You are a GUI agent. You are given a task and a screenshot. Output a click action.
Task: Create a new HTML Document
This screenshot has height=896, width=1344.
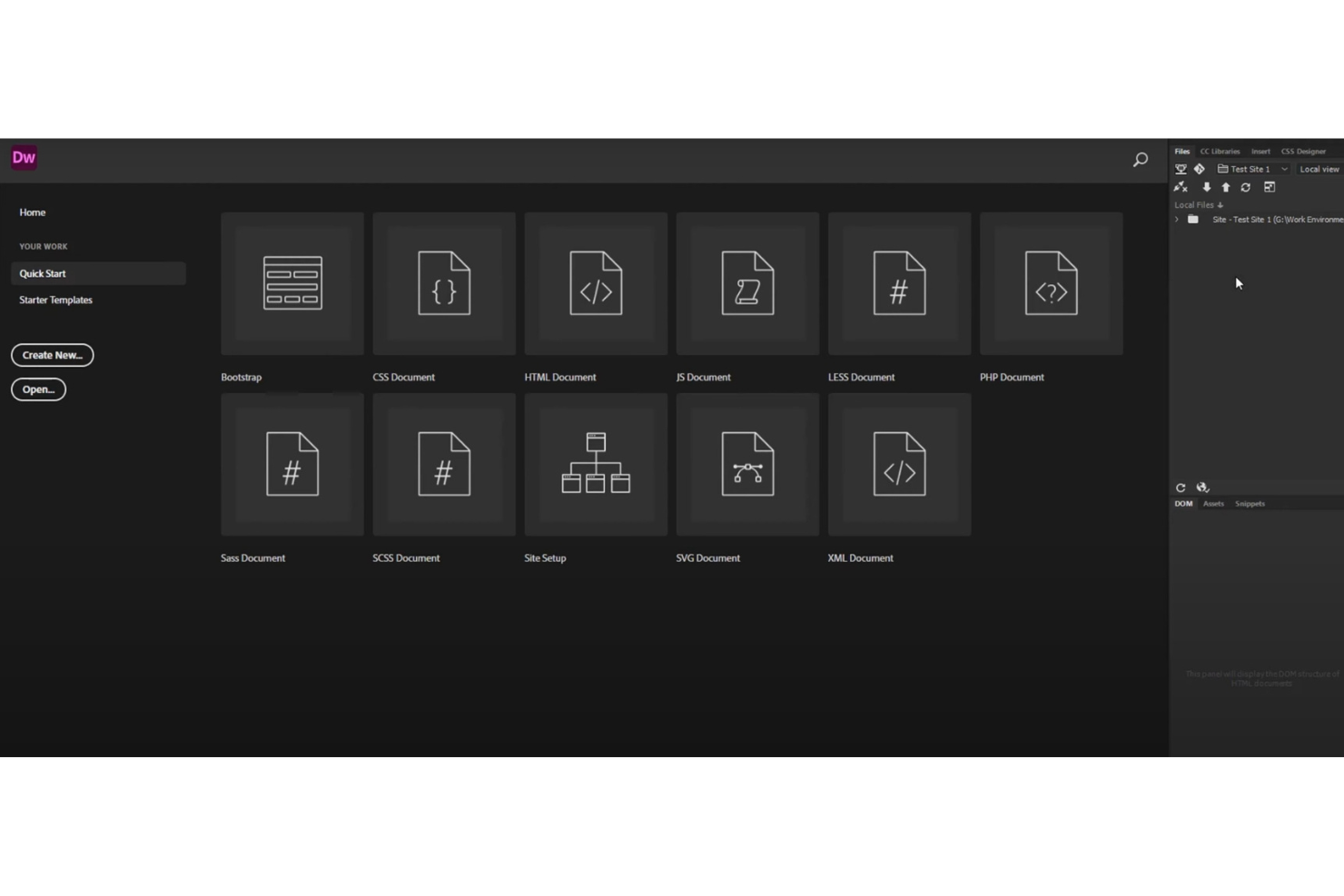pyautogui.click(x=596, y=283)
